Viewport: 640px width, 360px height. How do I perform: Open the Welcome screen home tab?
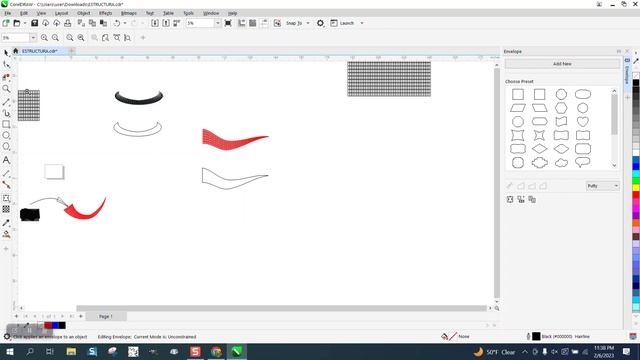(16, 51)
